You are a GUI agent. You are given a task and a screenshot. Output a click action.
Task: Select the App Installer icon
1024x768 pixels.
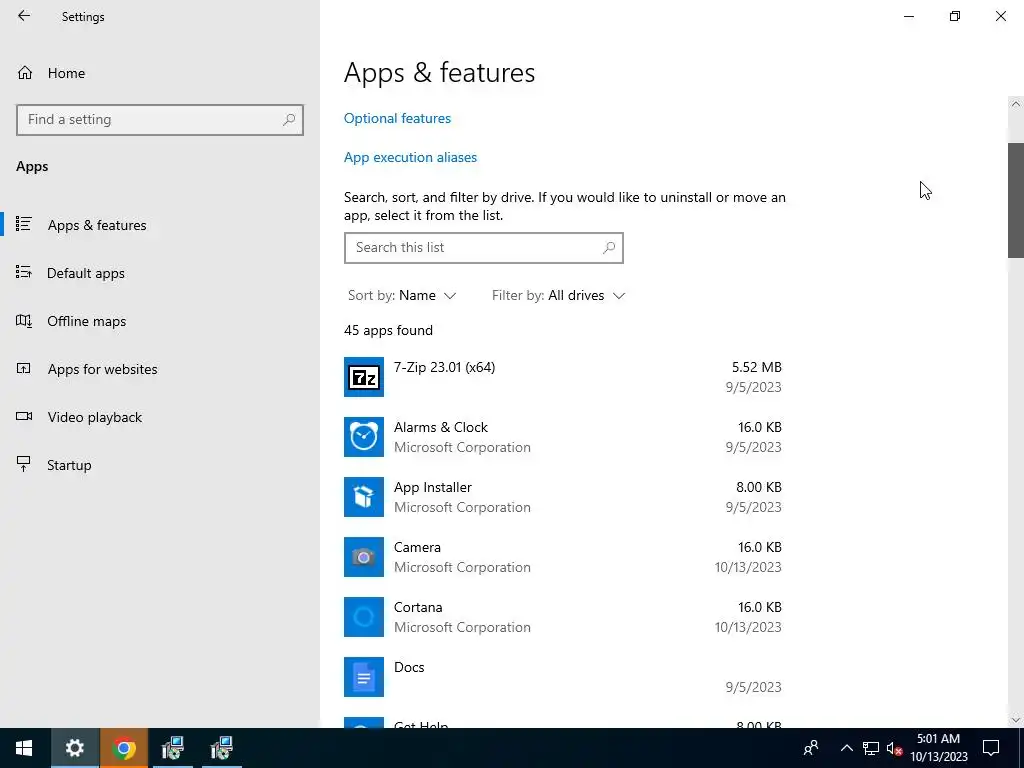364,497
